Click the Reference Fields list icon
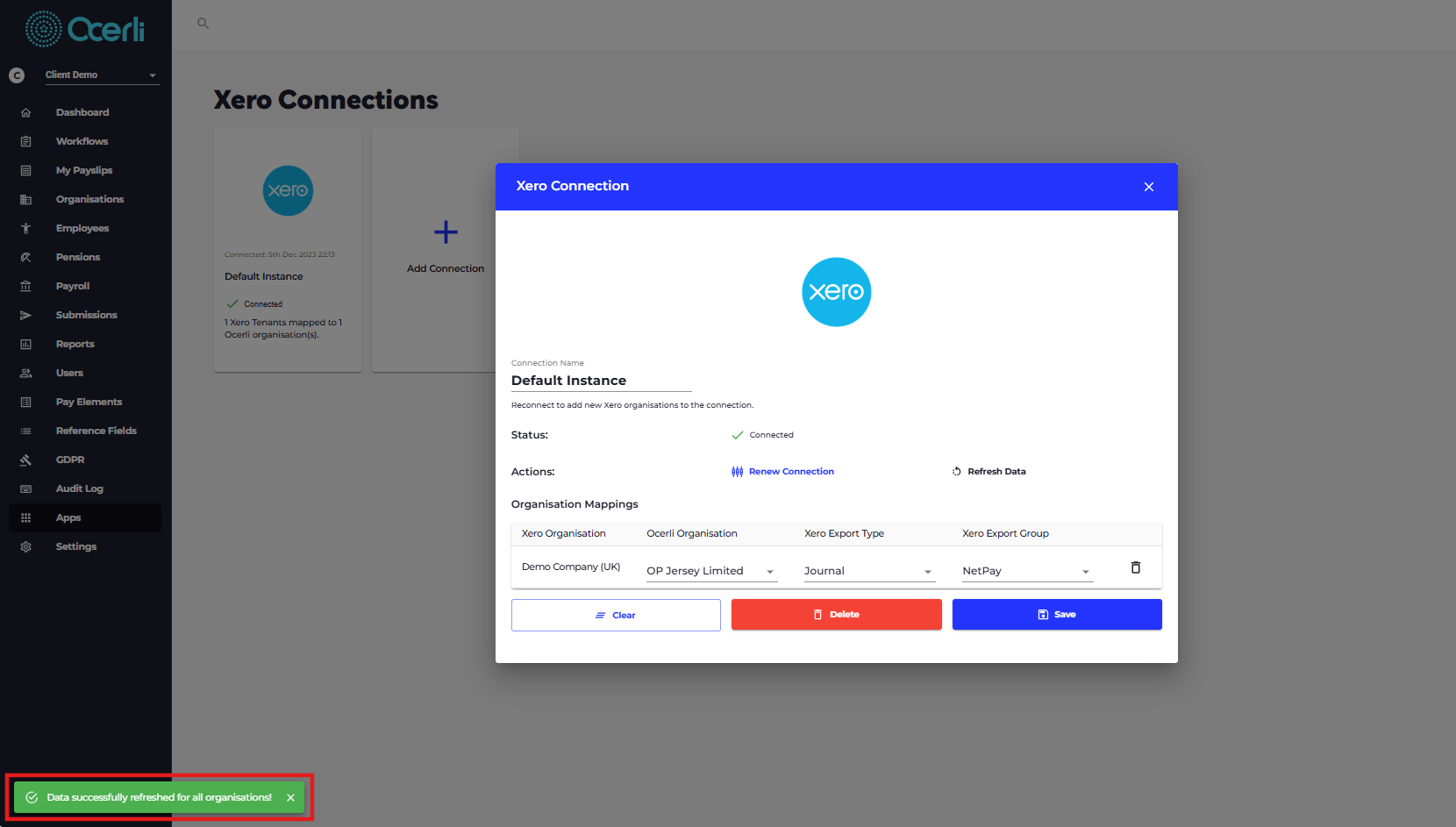 click(25, 431)
